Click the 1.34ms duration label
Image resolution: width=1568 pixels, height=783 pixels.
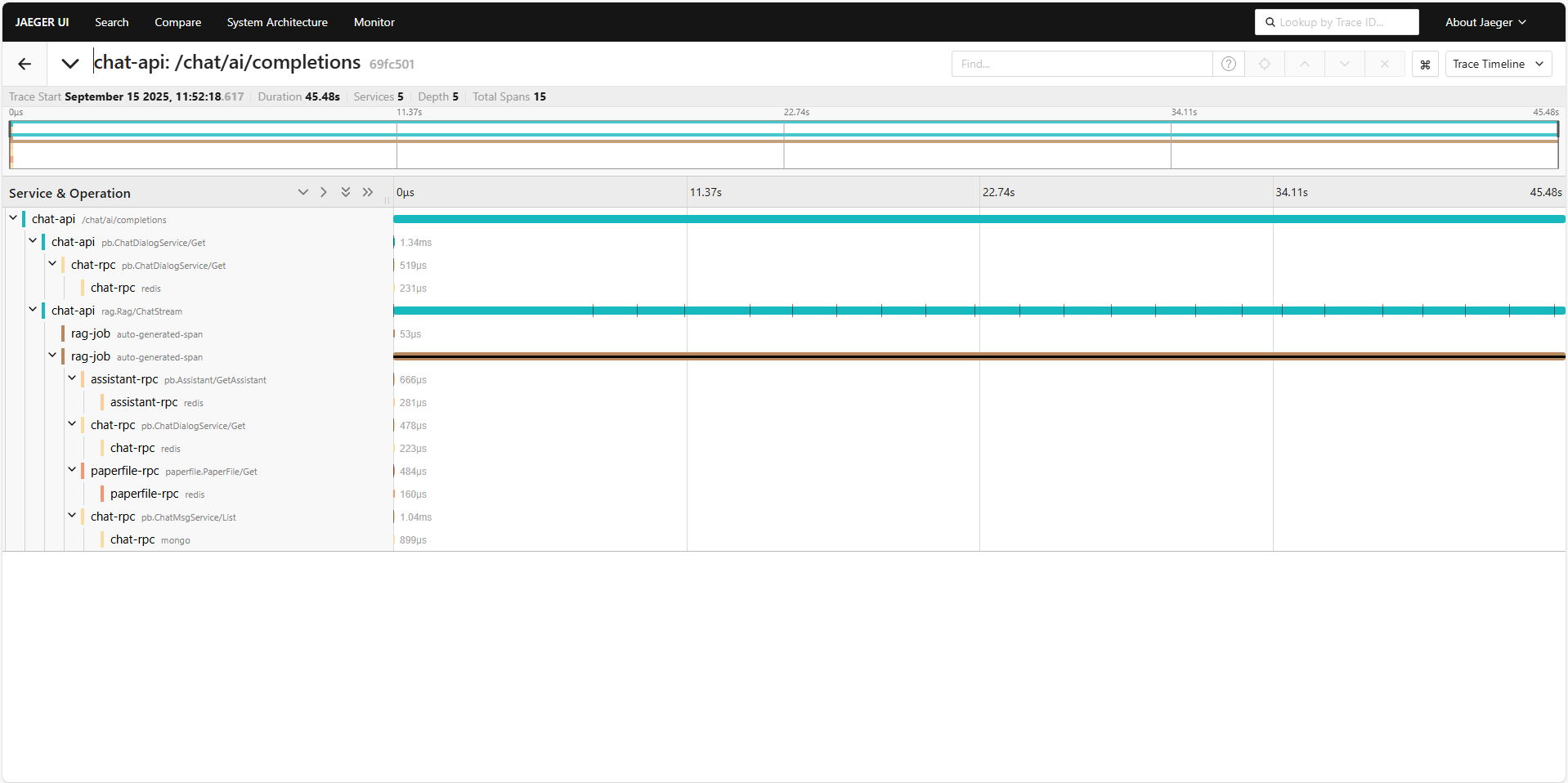click(415, 243)
